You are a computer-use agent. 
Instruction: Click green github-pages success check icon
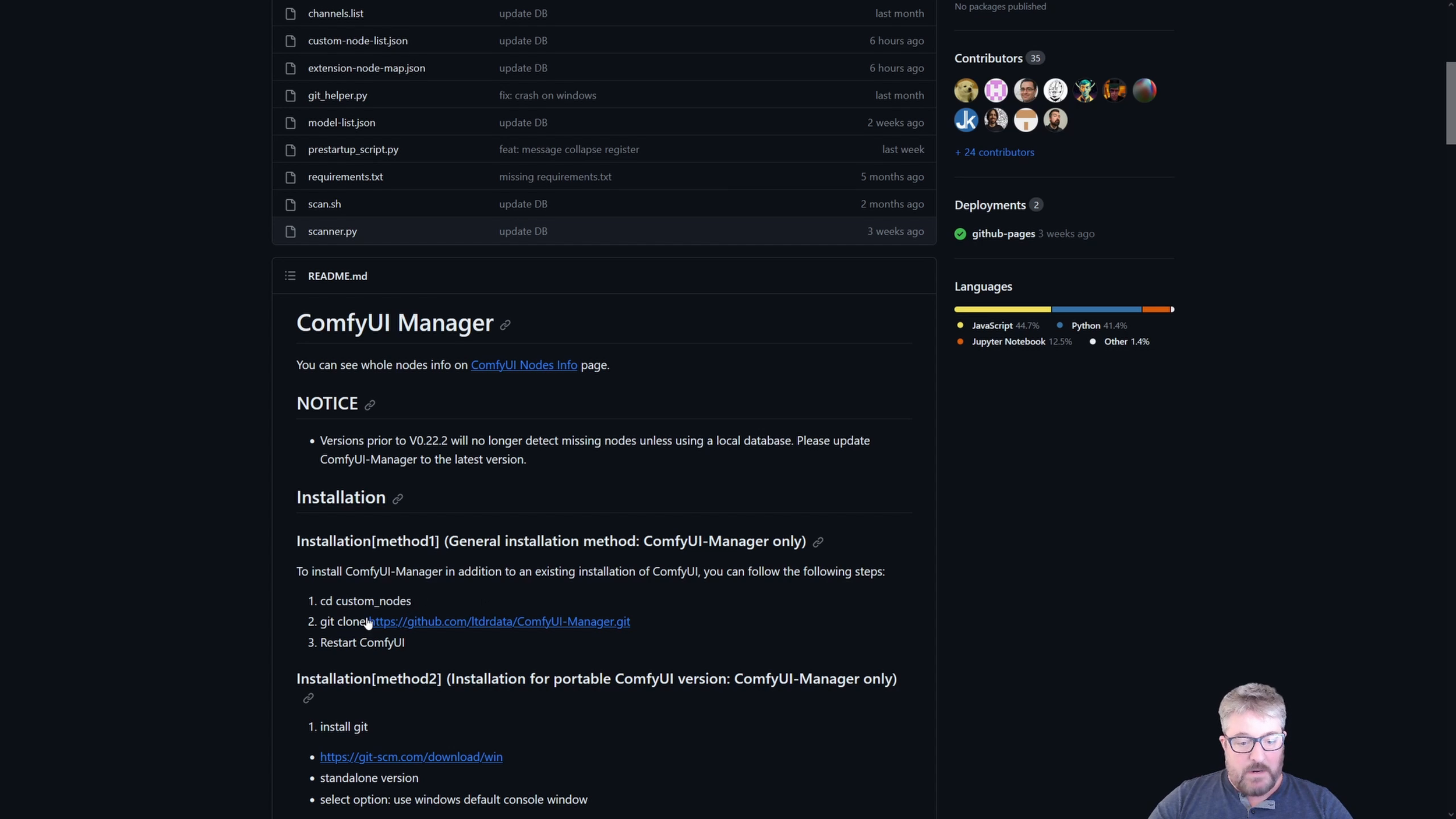pos(960,234)
